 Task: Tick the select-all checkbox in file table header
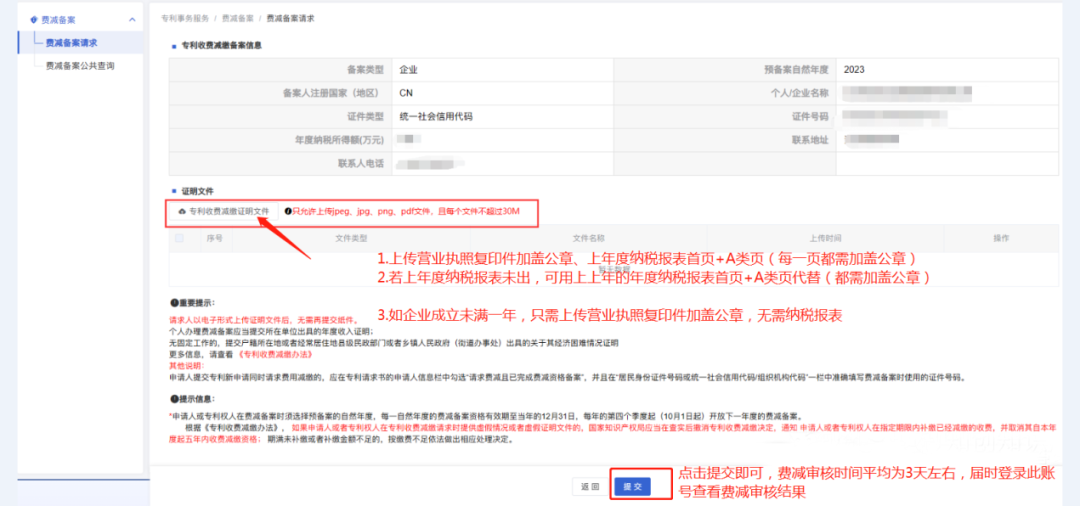click(x=180, y=238)
